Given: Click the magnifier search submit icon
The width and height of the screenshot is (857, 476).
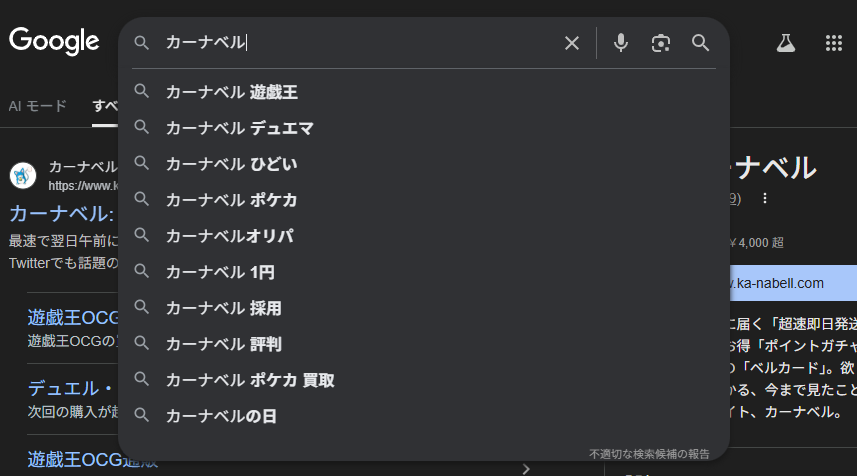Looking at the screenshot, I should click(x=700, y=43).
